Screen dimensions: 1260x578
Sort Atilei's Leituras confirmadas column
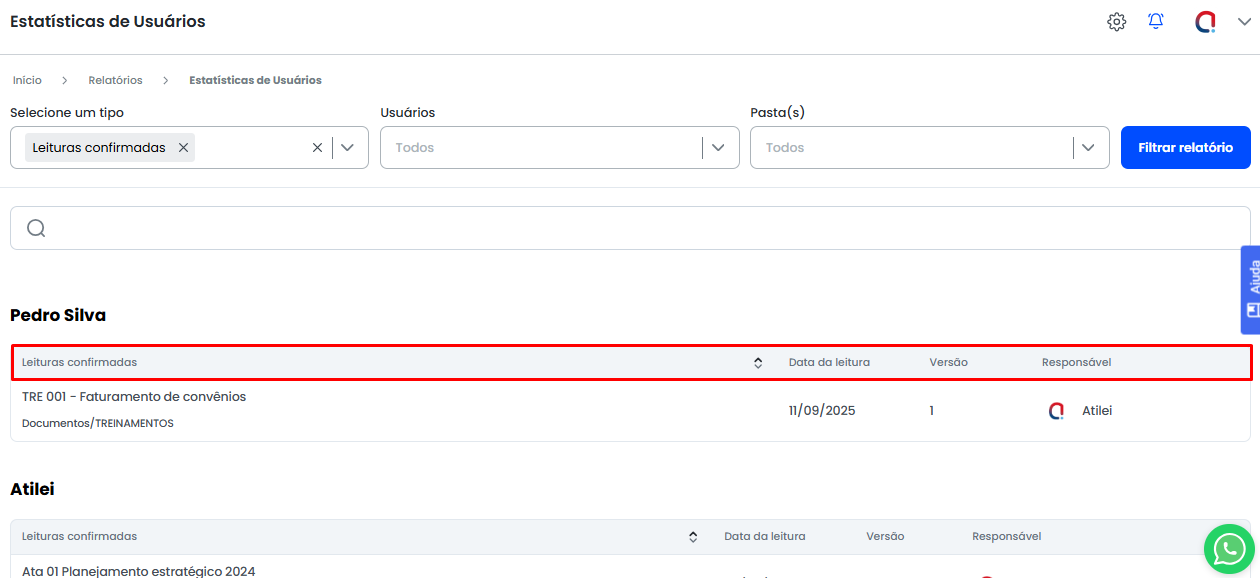[693, 537]
